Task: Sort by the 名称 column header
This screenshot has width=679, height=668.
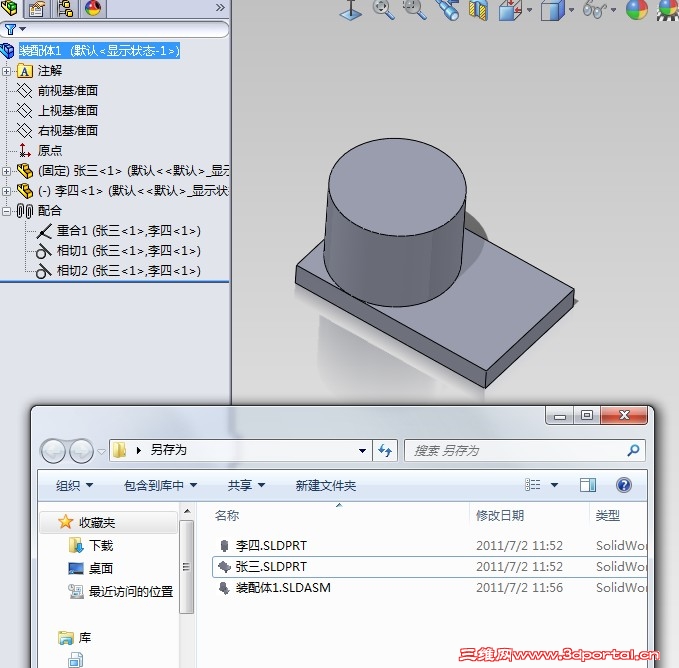Action: pyautogui.click(x=227, y=515)
